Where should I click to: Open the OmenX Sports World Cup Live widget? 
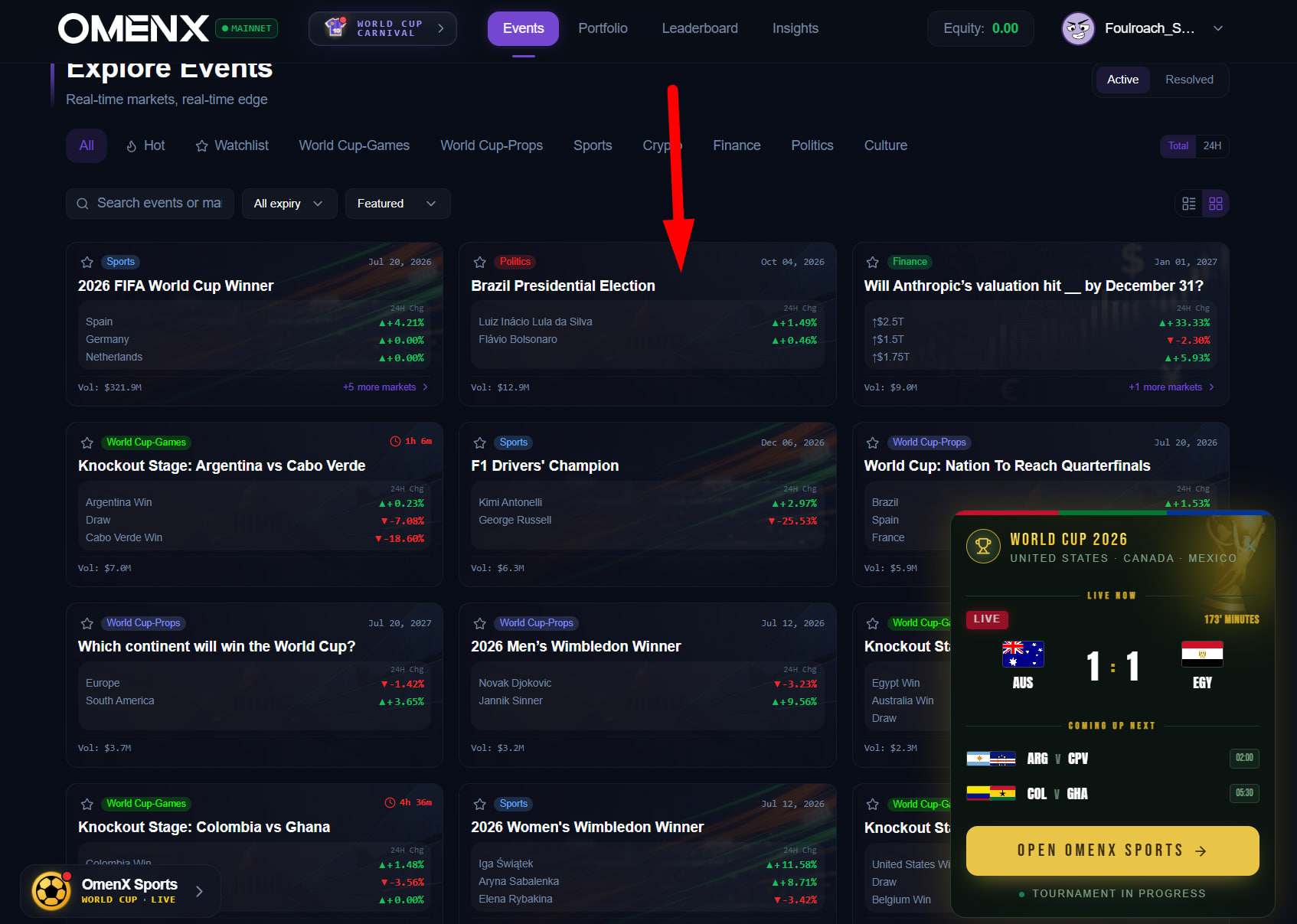[x=121, y=891]
